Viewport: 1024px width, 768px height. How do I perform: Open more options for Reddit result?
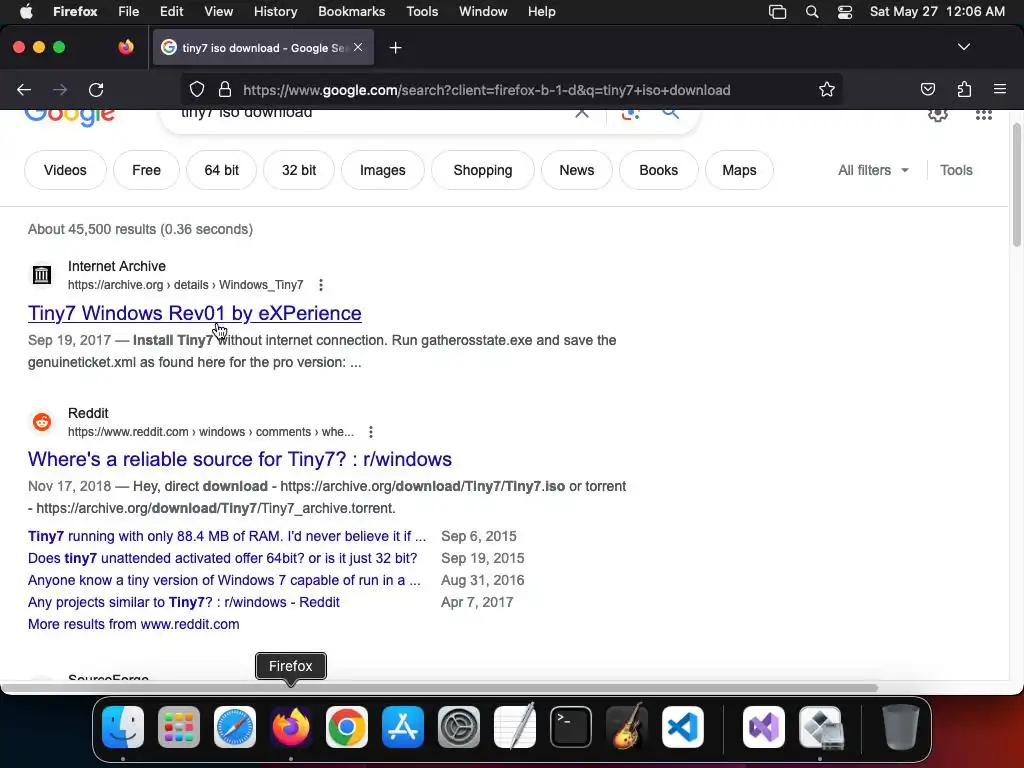tap(371, 432)
